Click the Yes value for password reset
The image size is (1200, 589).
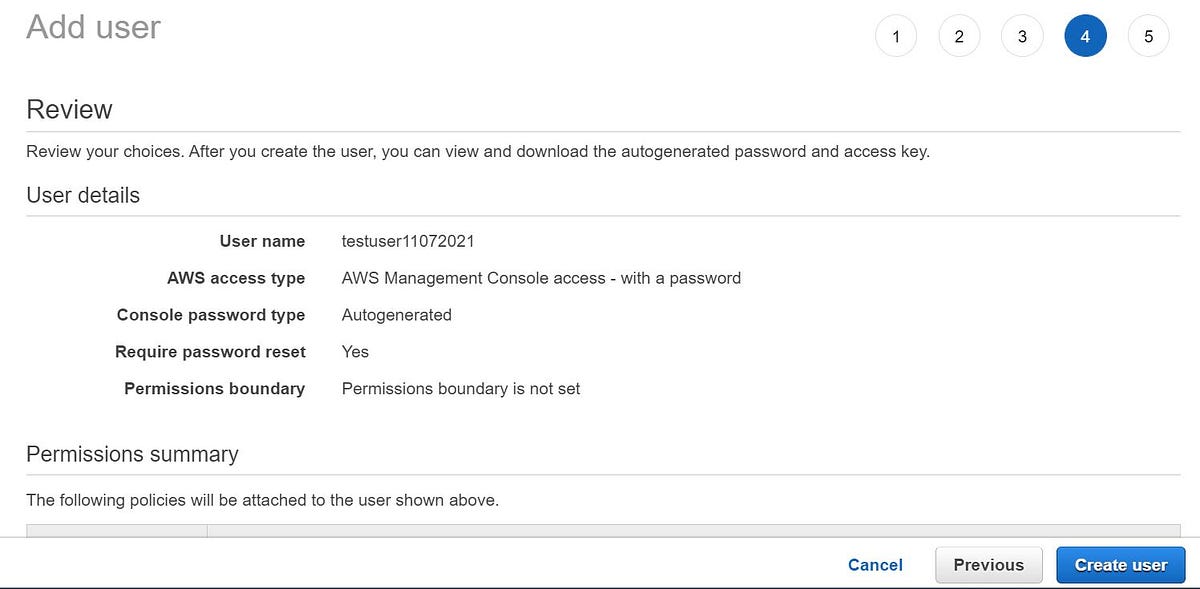tap(355, 352)
